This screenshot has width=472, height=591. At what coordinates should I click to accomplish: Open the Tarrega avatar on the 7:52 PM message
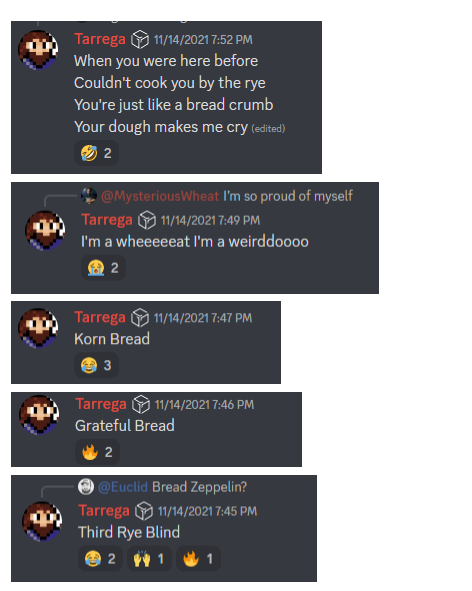click(38, 50)
